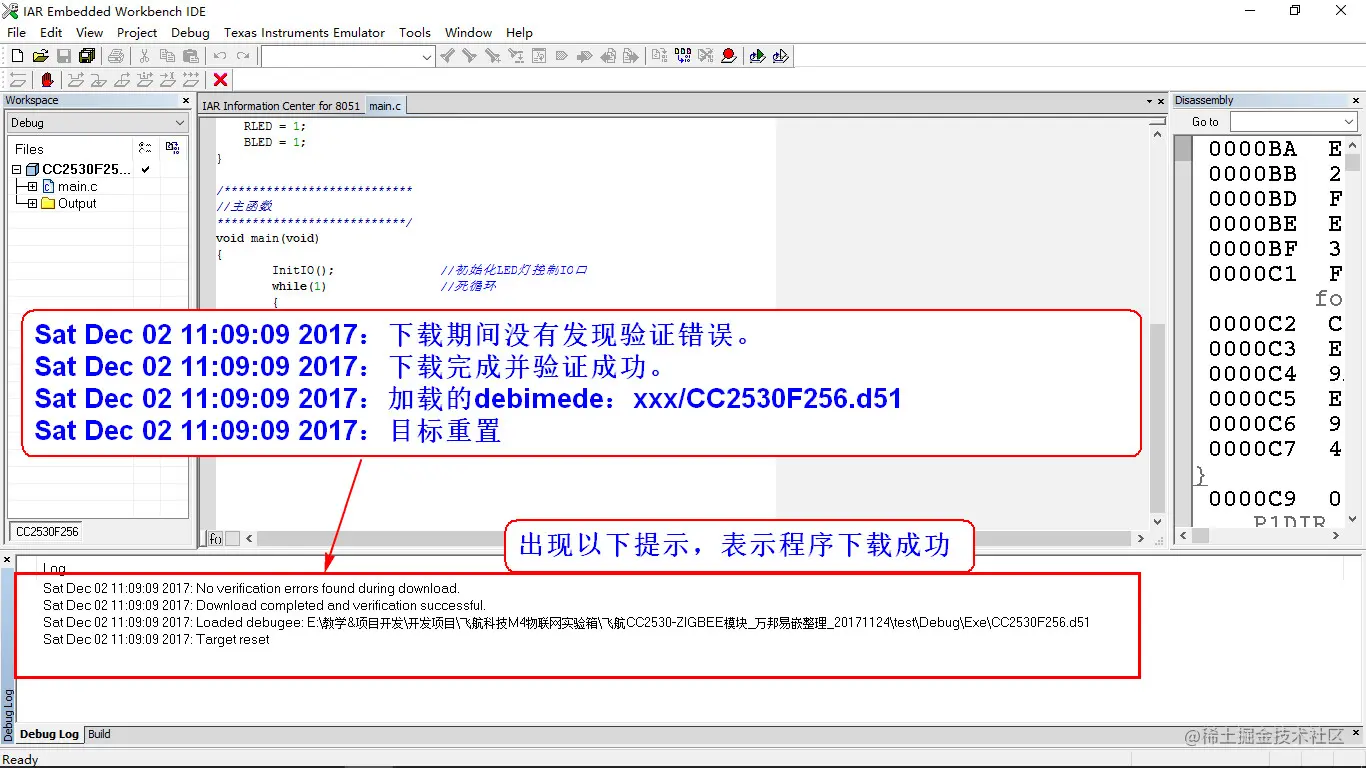Screen dimensions: 1366x768
Task: Click the Step Out debug icon
Action: [x=122, y=80]
